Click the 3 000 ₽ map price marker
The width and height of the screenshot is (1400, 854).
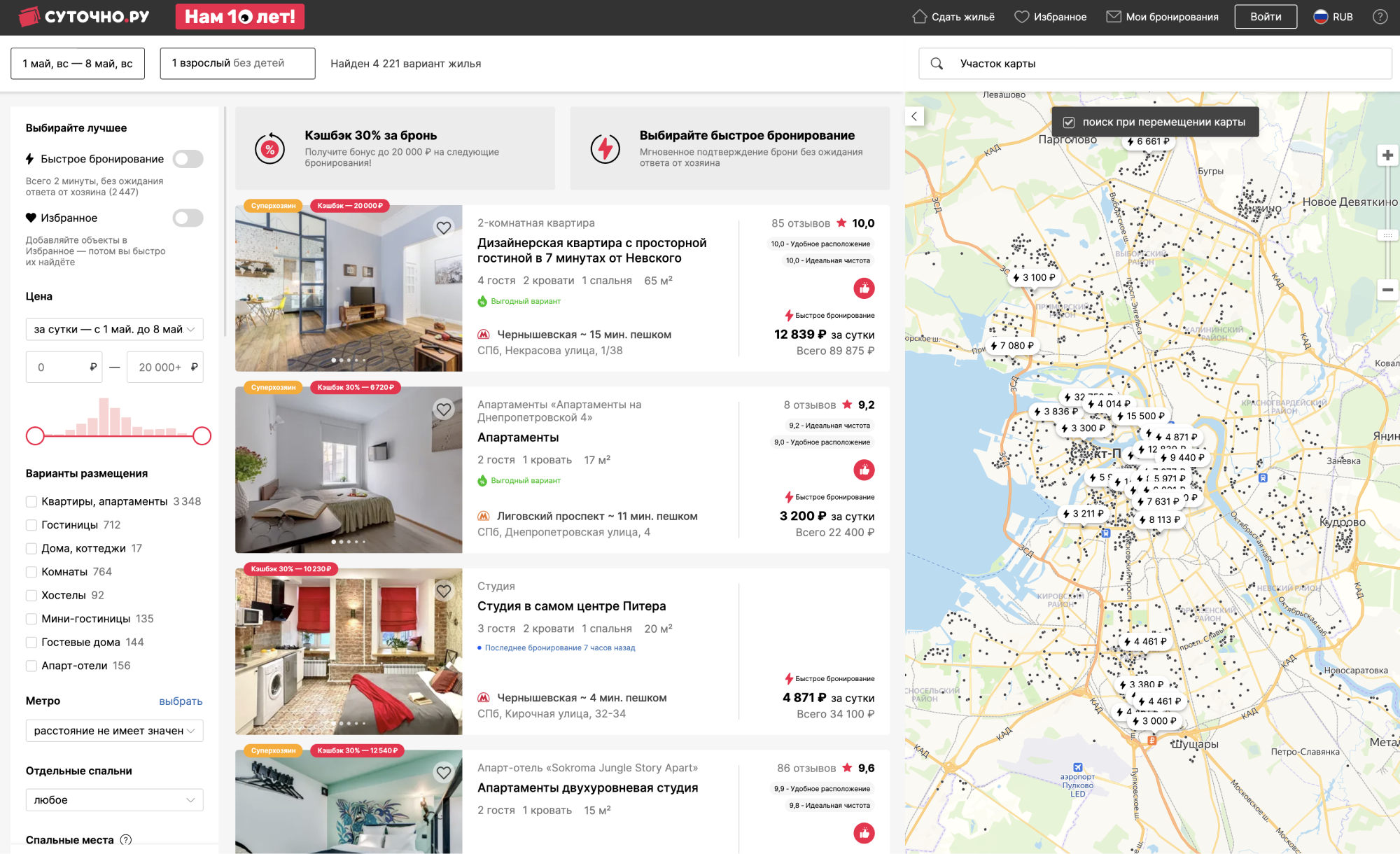point(1154,721)
